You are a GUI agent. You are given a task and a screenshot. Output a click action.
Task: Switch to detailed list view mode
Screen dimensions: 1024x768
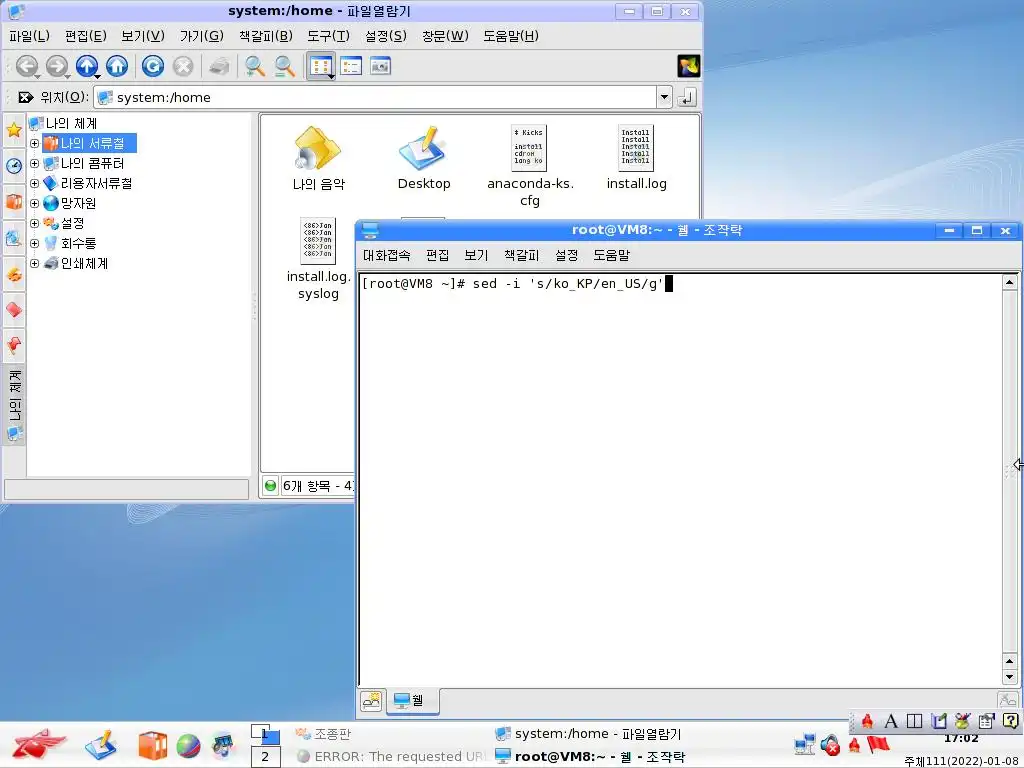point(351,66)
